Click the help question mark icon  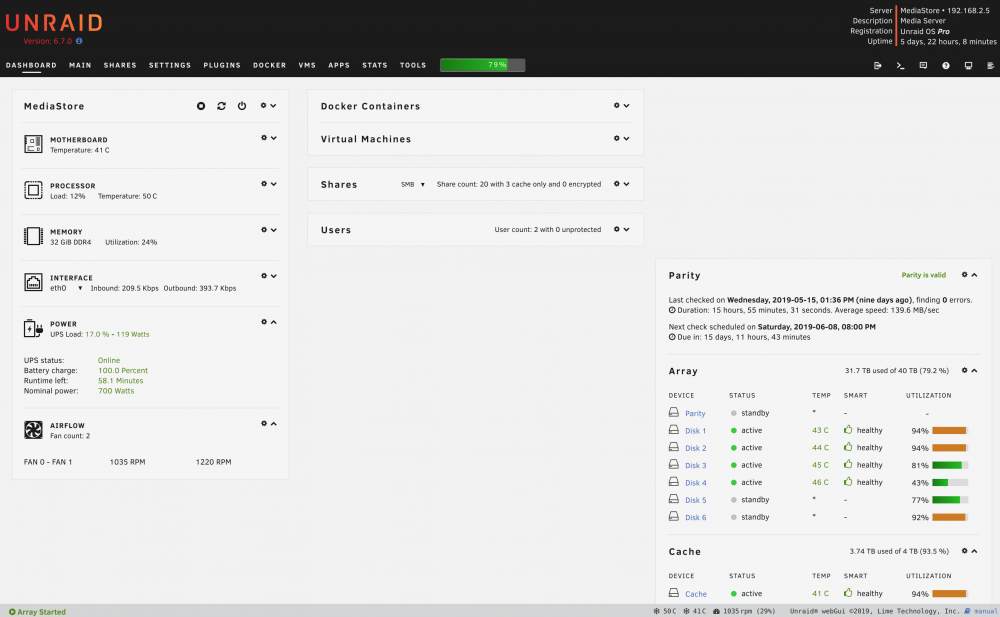click(x=946, y=65)
